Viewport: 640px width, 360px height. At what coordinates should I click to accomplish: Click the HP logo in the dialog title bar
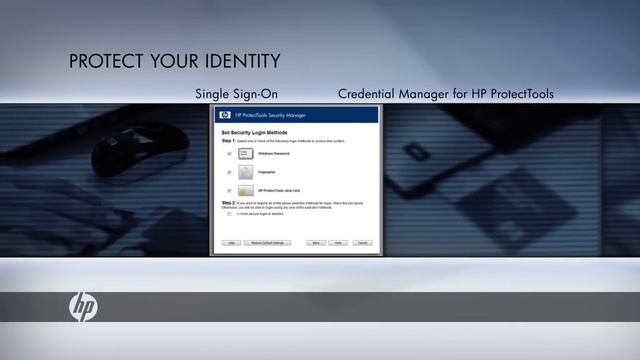point(225,115)
